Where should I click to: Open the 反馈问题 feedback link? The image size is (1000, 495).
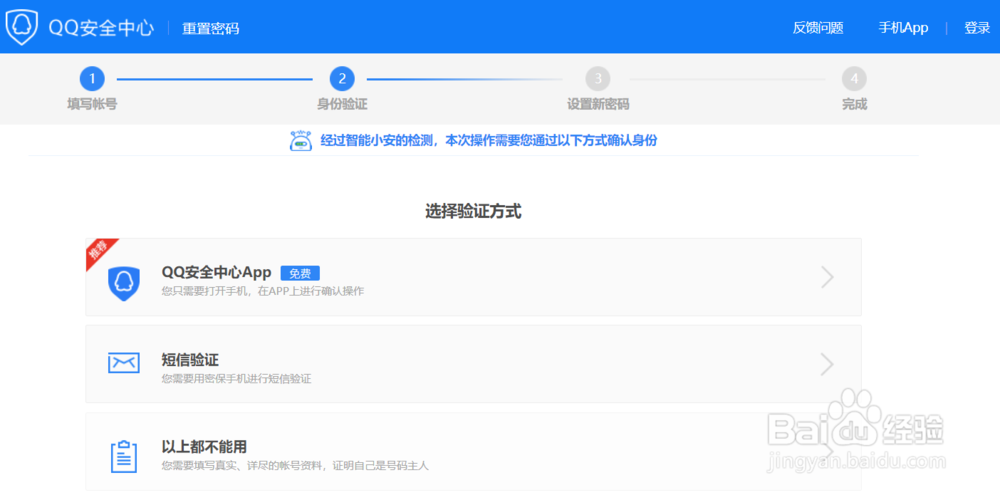point(818,28)
